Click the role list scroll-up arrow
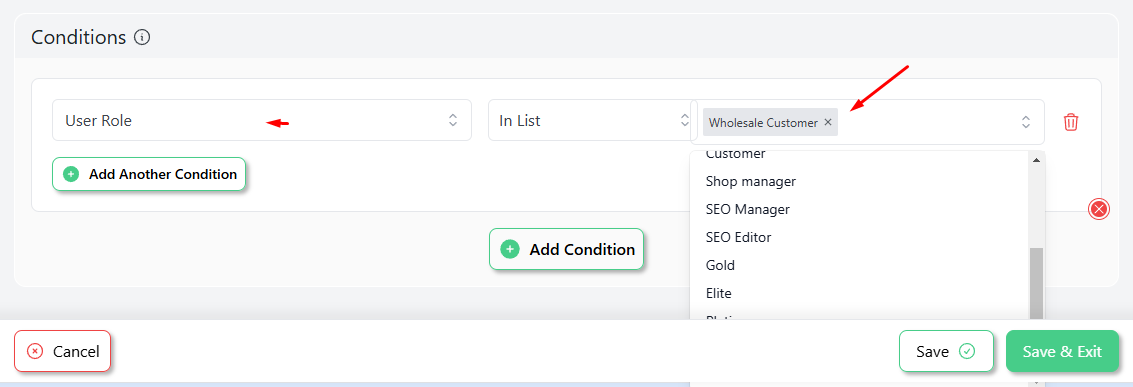1133x387 pixels. point(1036,160)
